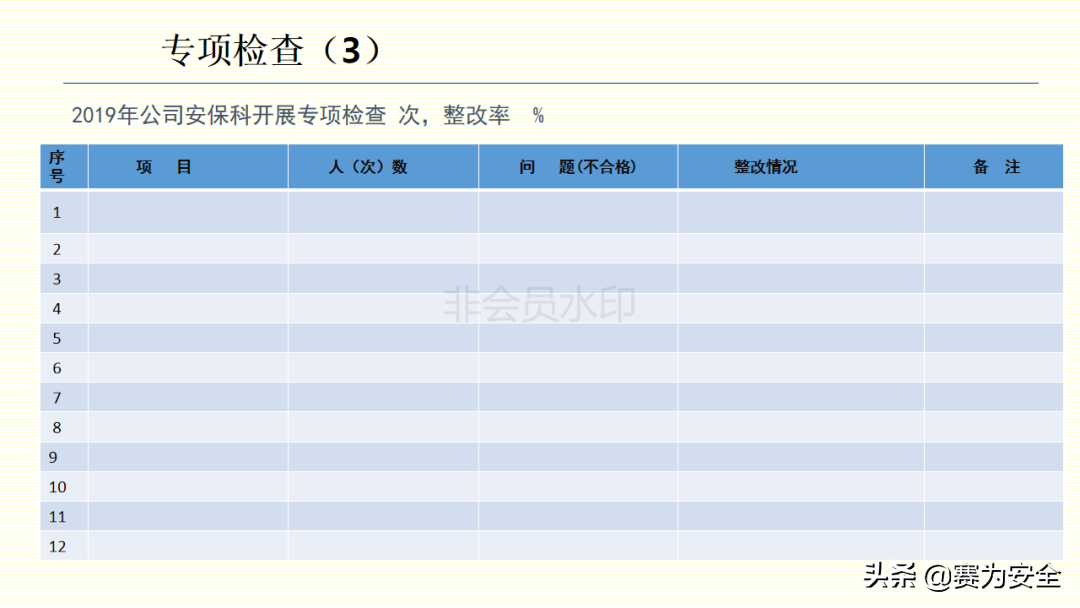The height and width of the screenshot is (608, 1080).
Task: Select row number 5 cell
Action: click(64, 338)
